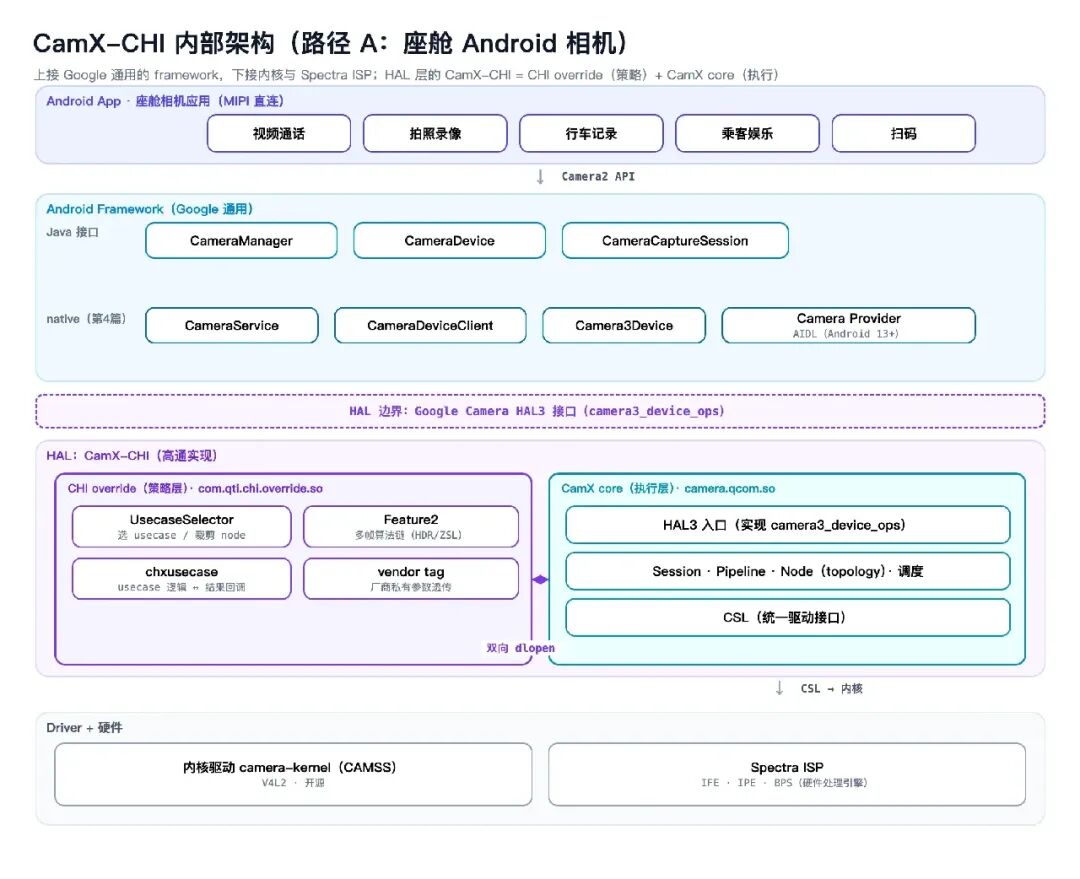
Task: Click the Feature2 box
Action: point(411,526)
